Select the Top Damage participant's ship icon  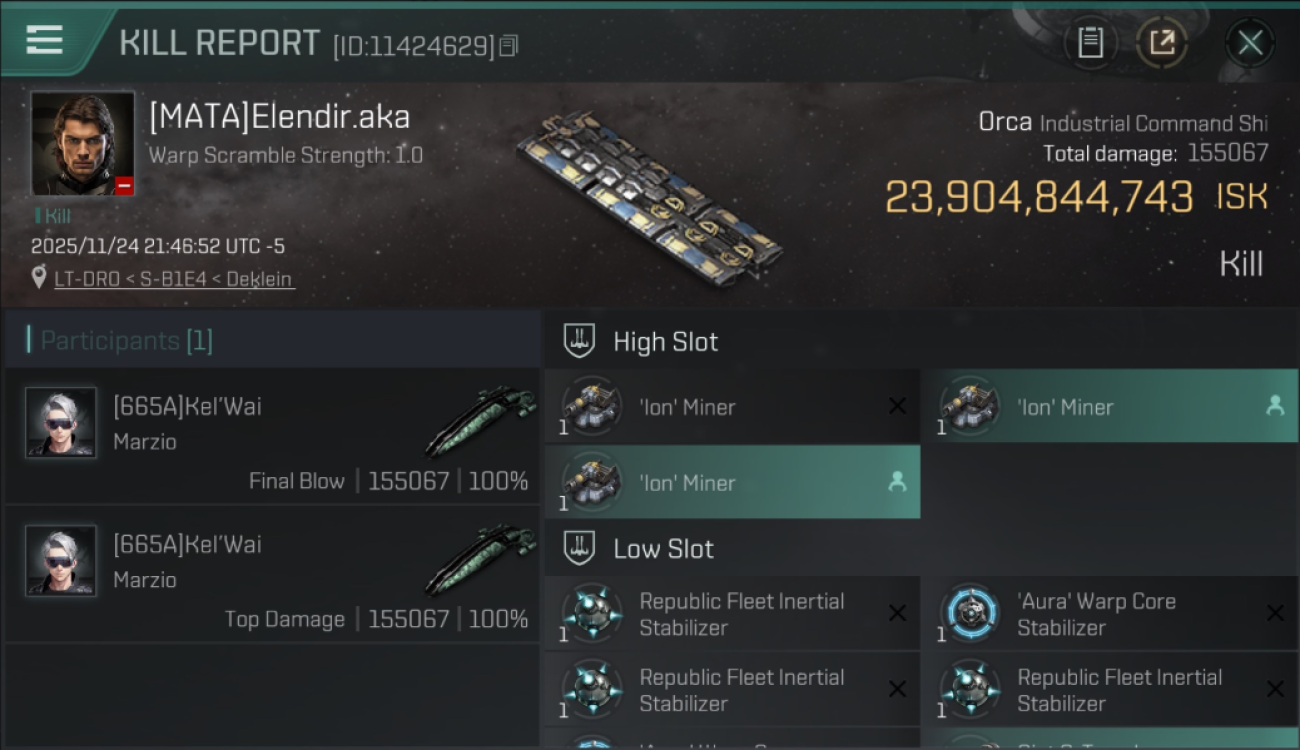[480, 559]
